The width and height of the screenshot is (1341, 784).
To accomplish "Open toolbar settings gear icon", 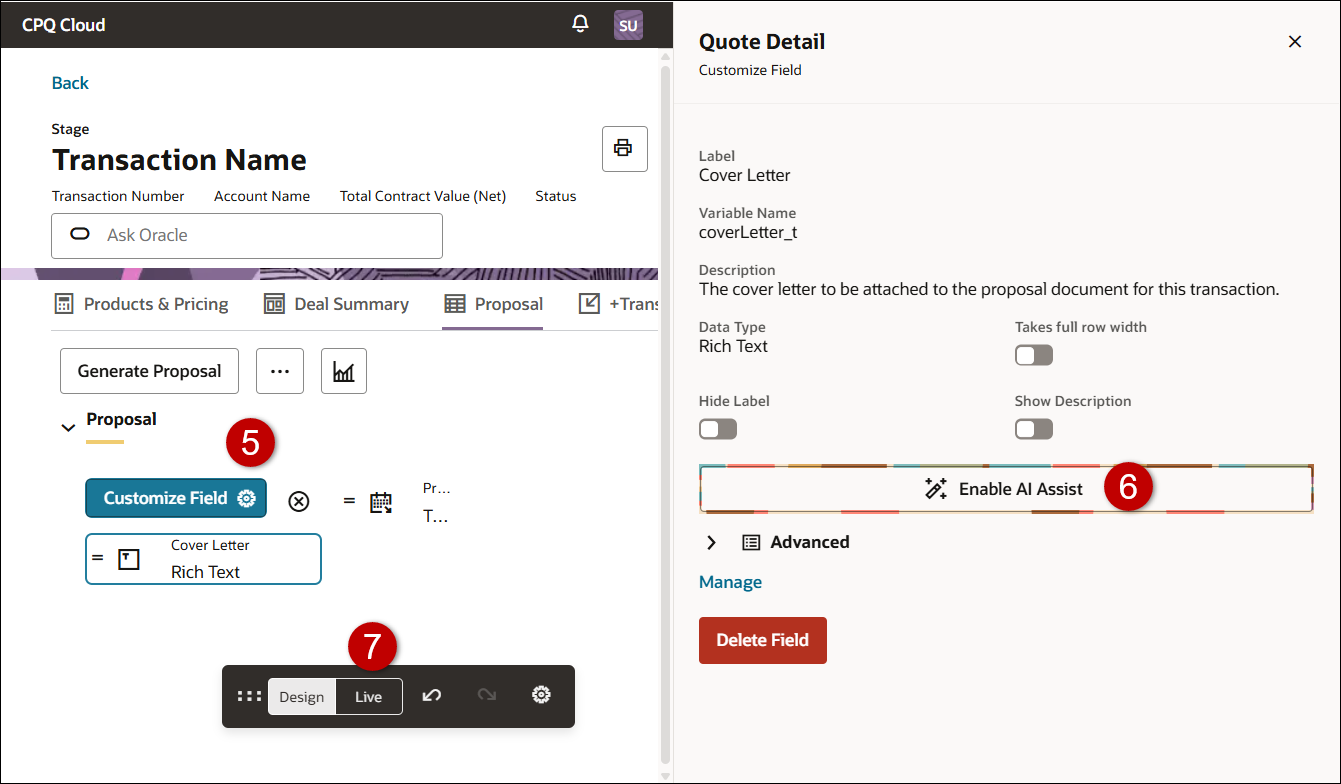I will 541,696.
